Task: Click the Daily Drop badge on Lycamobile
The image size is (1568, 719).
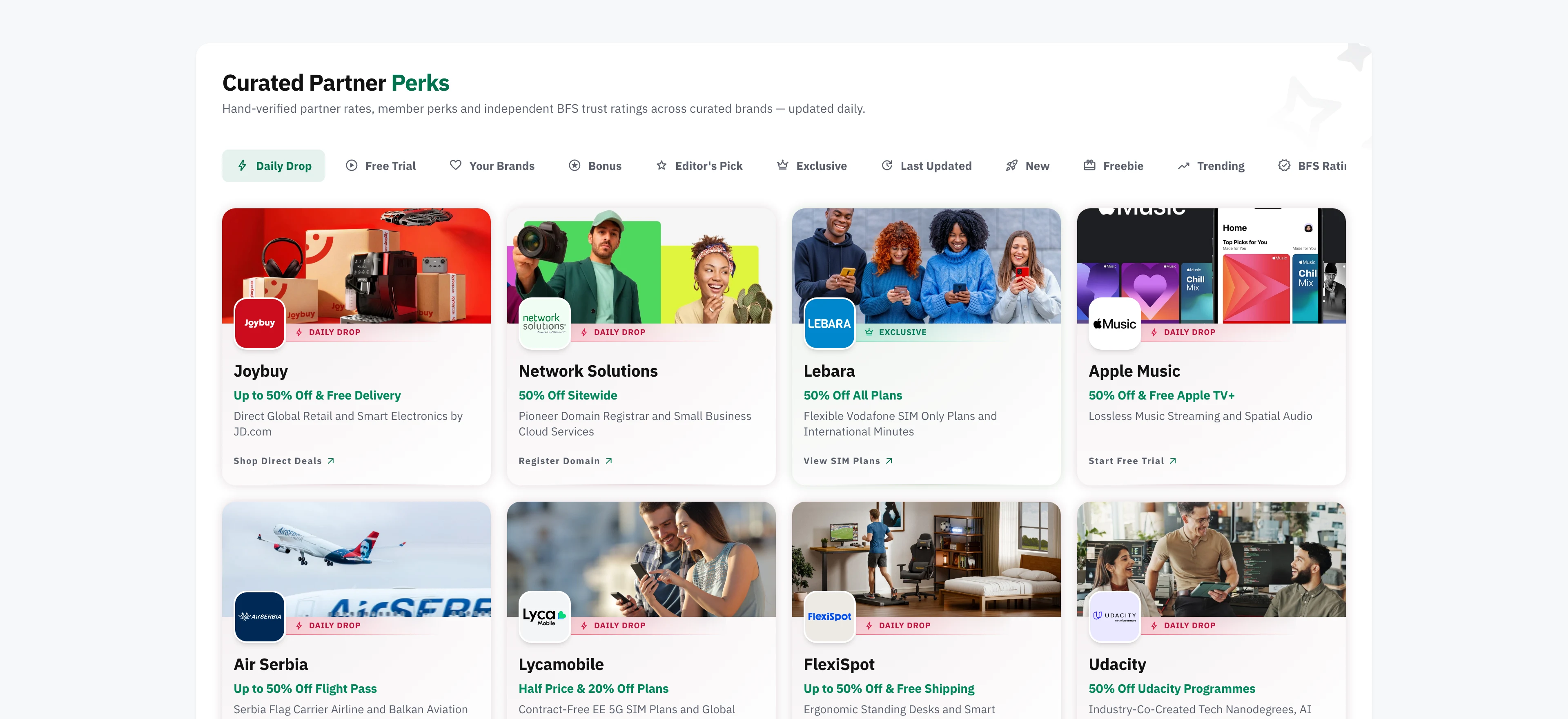Action: coord(613,625)
